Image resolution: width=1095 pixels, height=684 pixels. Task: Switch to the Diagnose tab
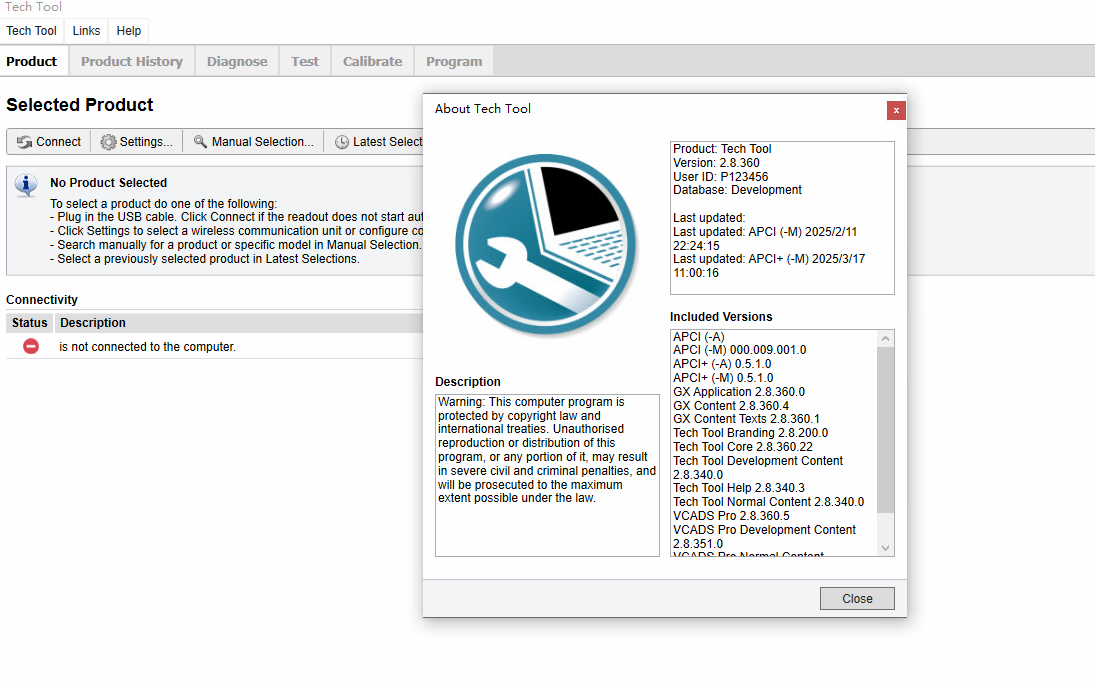(x=236, y=61)
